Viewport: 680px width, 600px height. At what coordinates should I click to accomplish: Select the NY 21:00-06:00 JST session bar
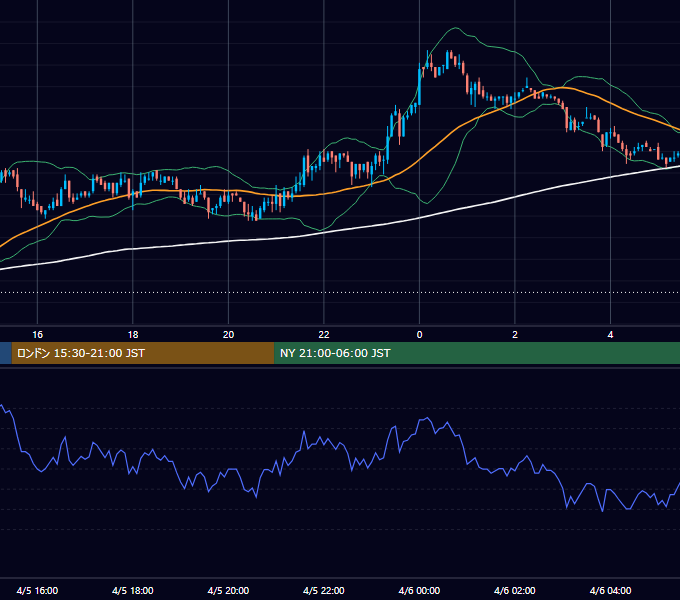[477, 353]
